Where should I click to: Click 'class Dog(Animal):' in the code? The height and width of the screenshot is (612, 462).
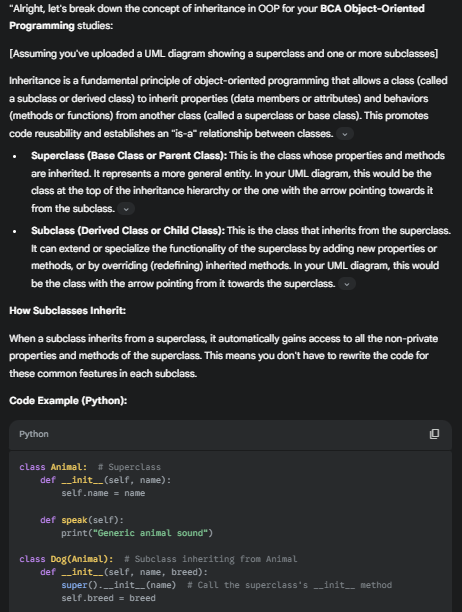pos(66,559)
